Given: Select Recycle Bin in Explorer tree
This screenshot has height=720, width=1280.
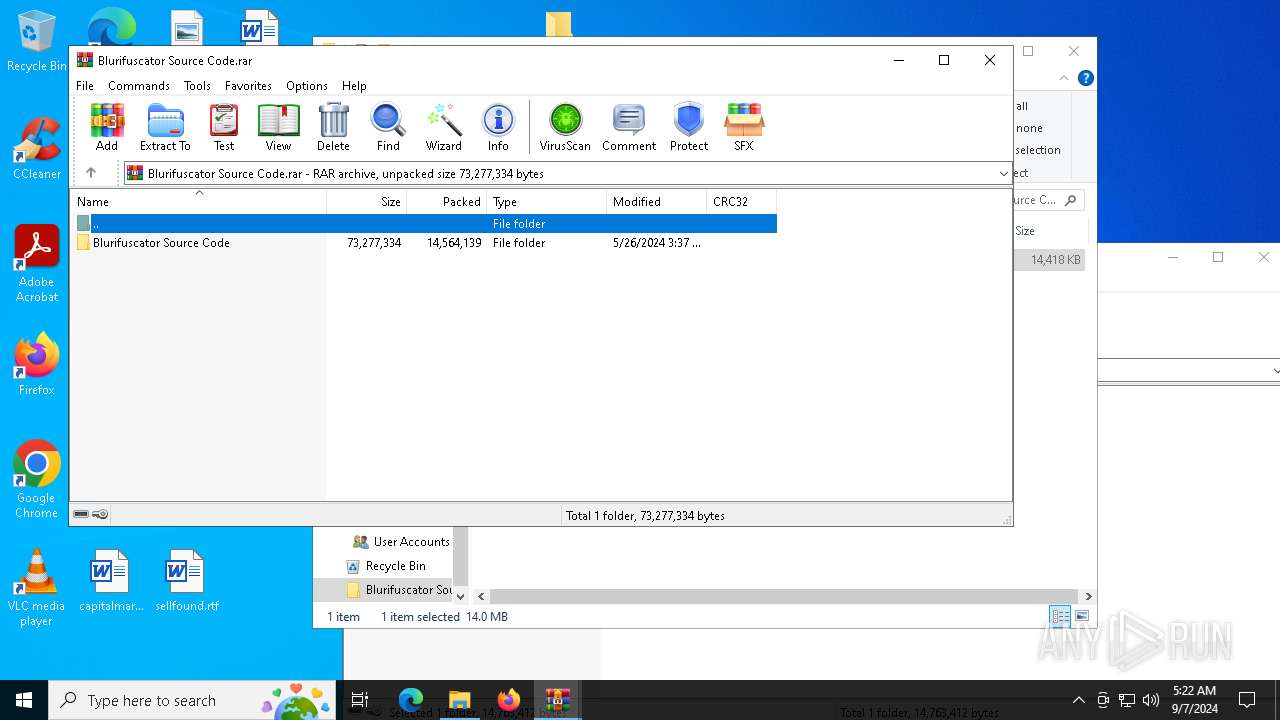Looking at the screenshot, I should click(385, 566).
